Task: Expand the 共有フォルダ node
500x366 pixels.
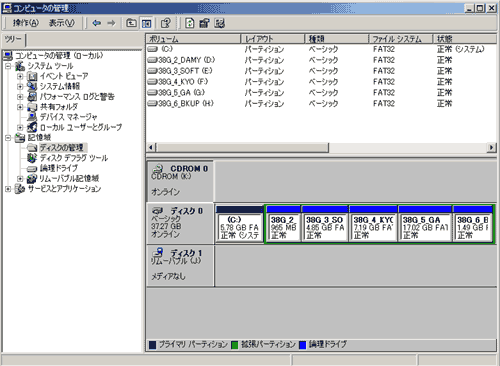Action: click(x=20, y=107)
